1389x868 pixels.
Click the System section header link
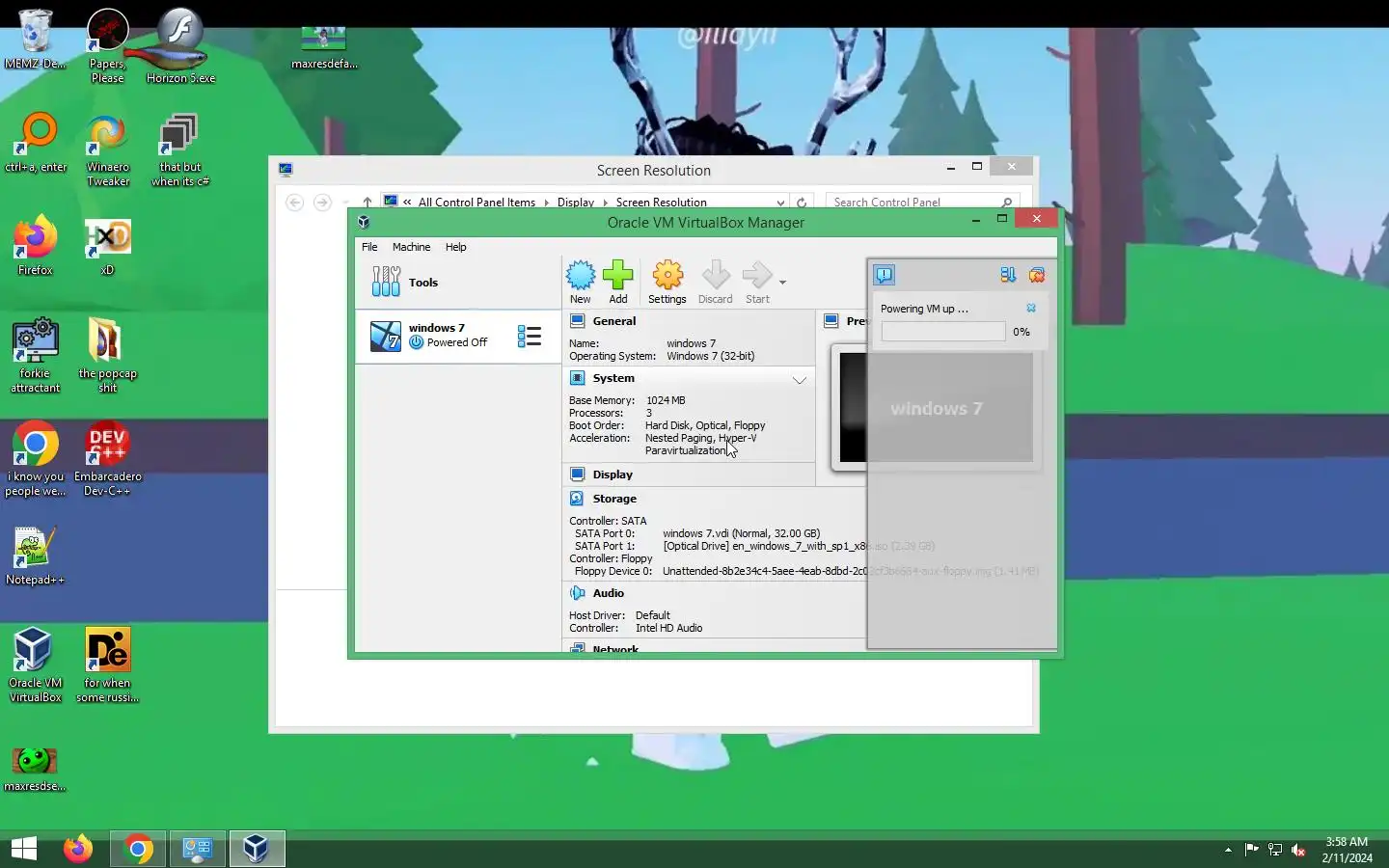[613, 378]
